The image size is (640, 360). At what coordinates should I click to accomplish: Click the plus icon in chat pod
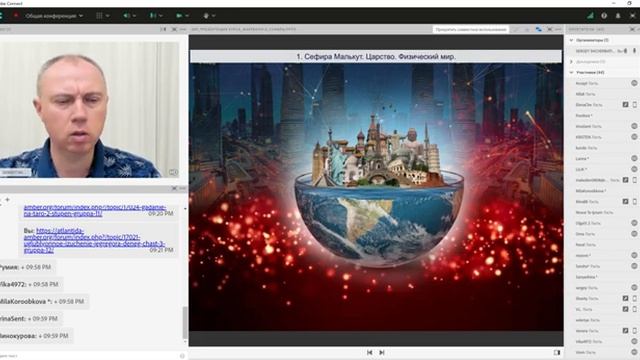click(x=7, y=200)
